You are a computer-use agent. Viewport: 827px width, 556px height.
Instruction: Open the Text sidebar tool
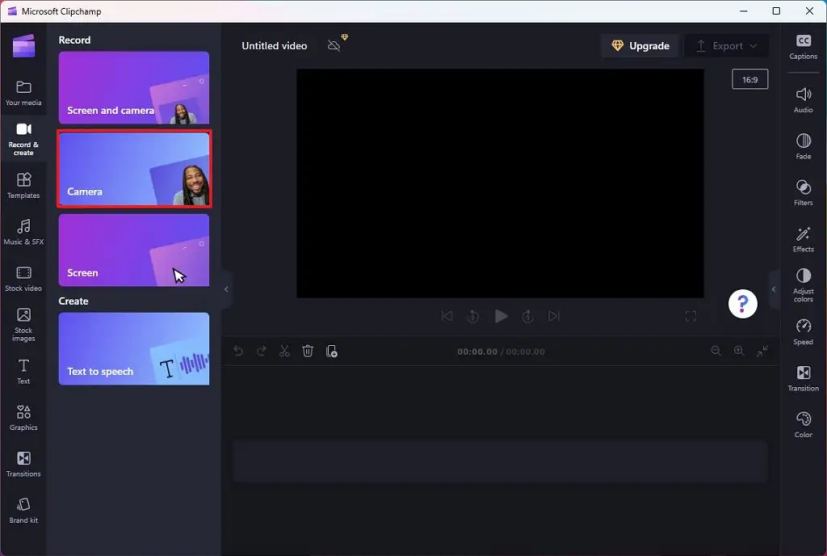[x=23, y=371]
